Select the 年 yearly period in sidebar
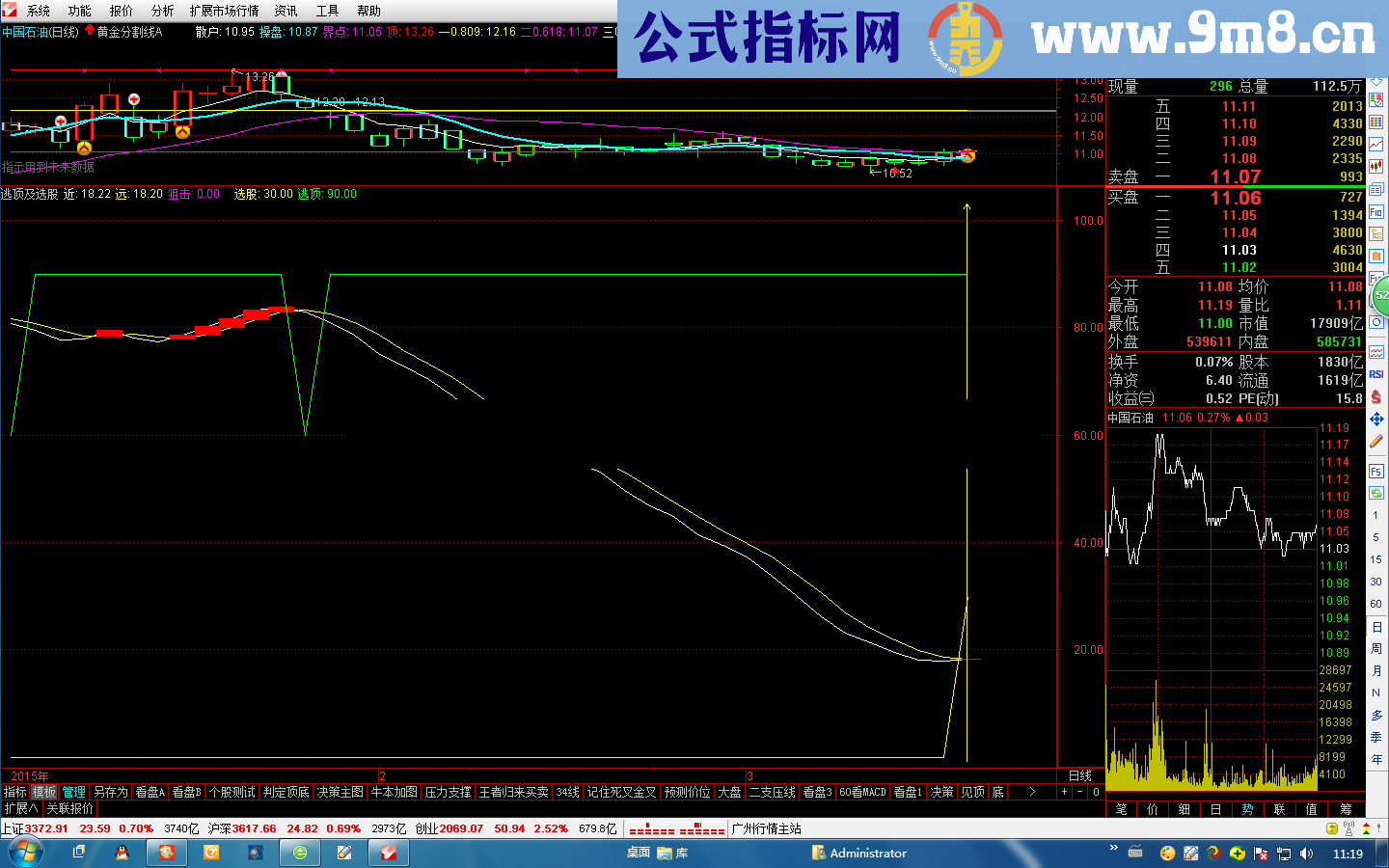The width and height of the screenshot is (1389, 868). [x=1376, y=760]
